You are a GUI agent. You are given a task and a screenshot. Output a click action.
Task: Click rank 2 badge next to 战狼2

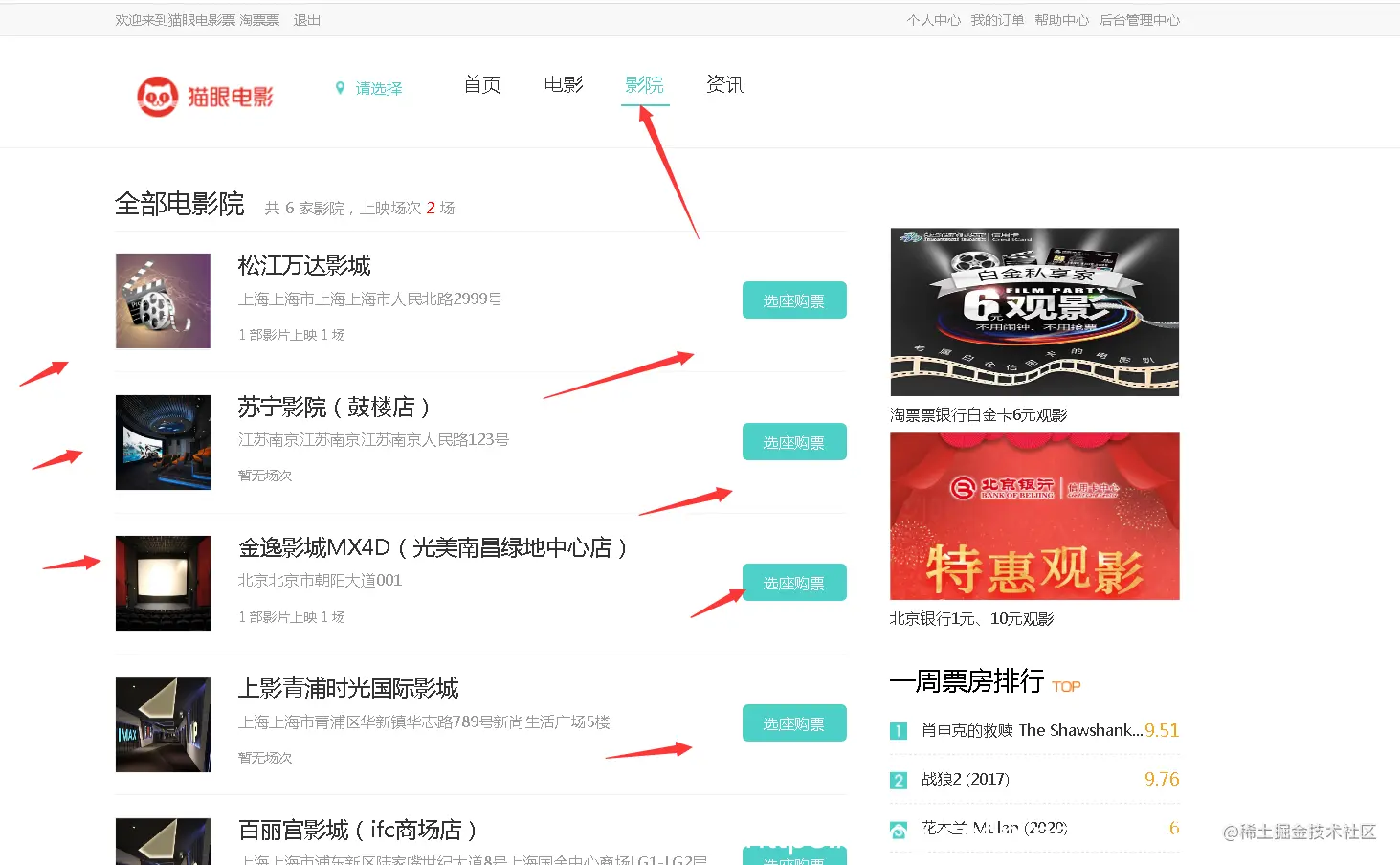899,781
